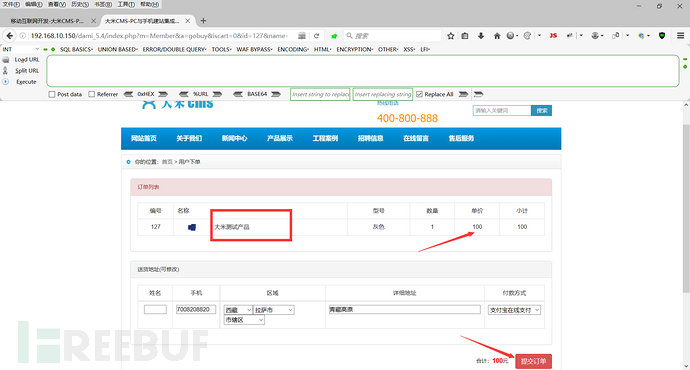Base64-decode with the arrow left of BASE64
The image size is (690, 370).
pyautogui.click(x=238, y=94)
